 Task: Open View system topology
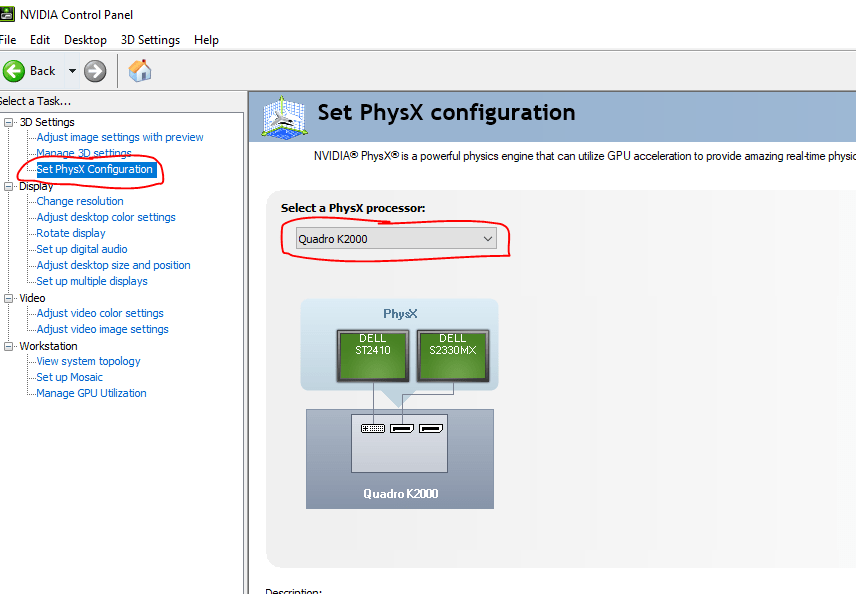88,361
